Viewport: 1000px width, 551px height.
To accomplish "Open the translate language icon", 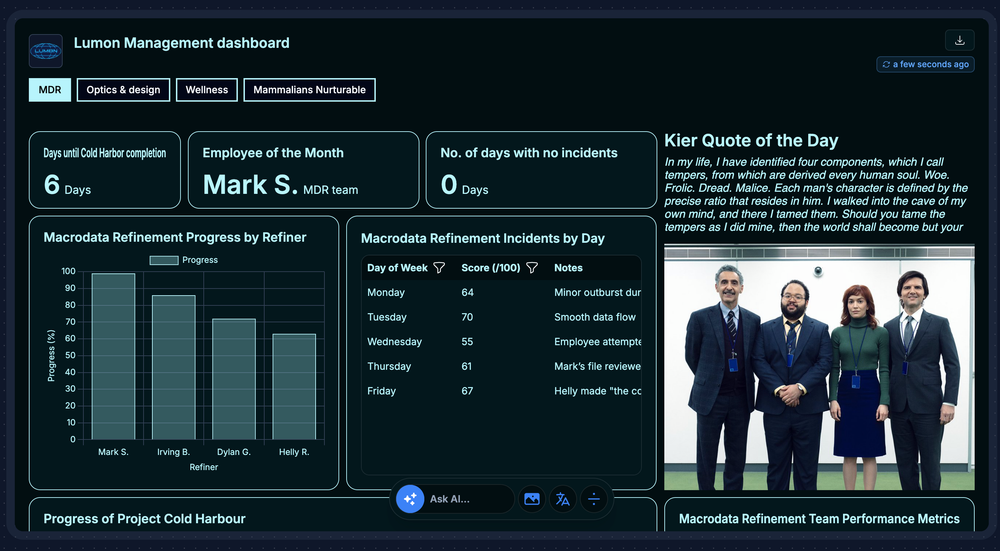I will coord(563,499).
